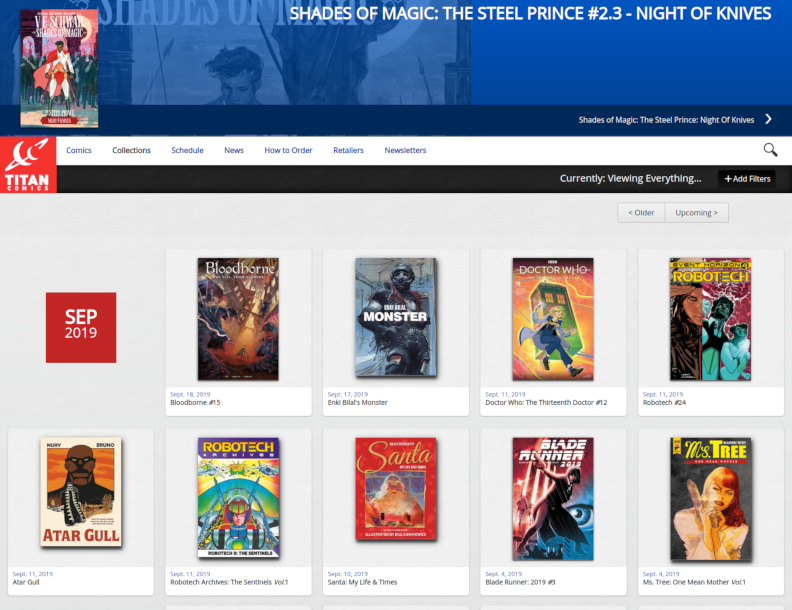Open the Comics menu item
This screenshot has width=792, height=610.
coord(78,150)
